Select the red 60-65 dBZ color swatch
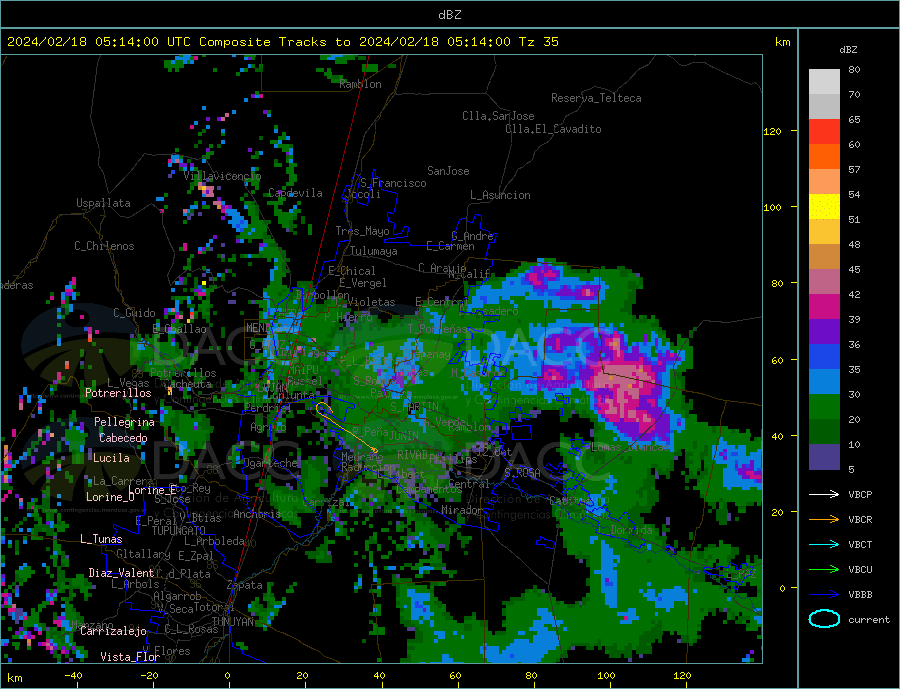This screenshot has height=689, width=900. pos(824,131)
